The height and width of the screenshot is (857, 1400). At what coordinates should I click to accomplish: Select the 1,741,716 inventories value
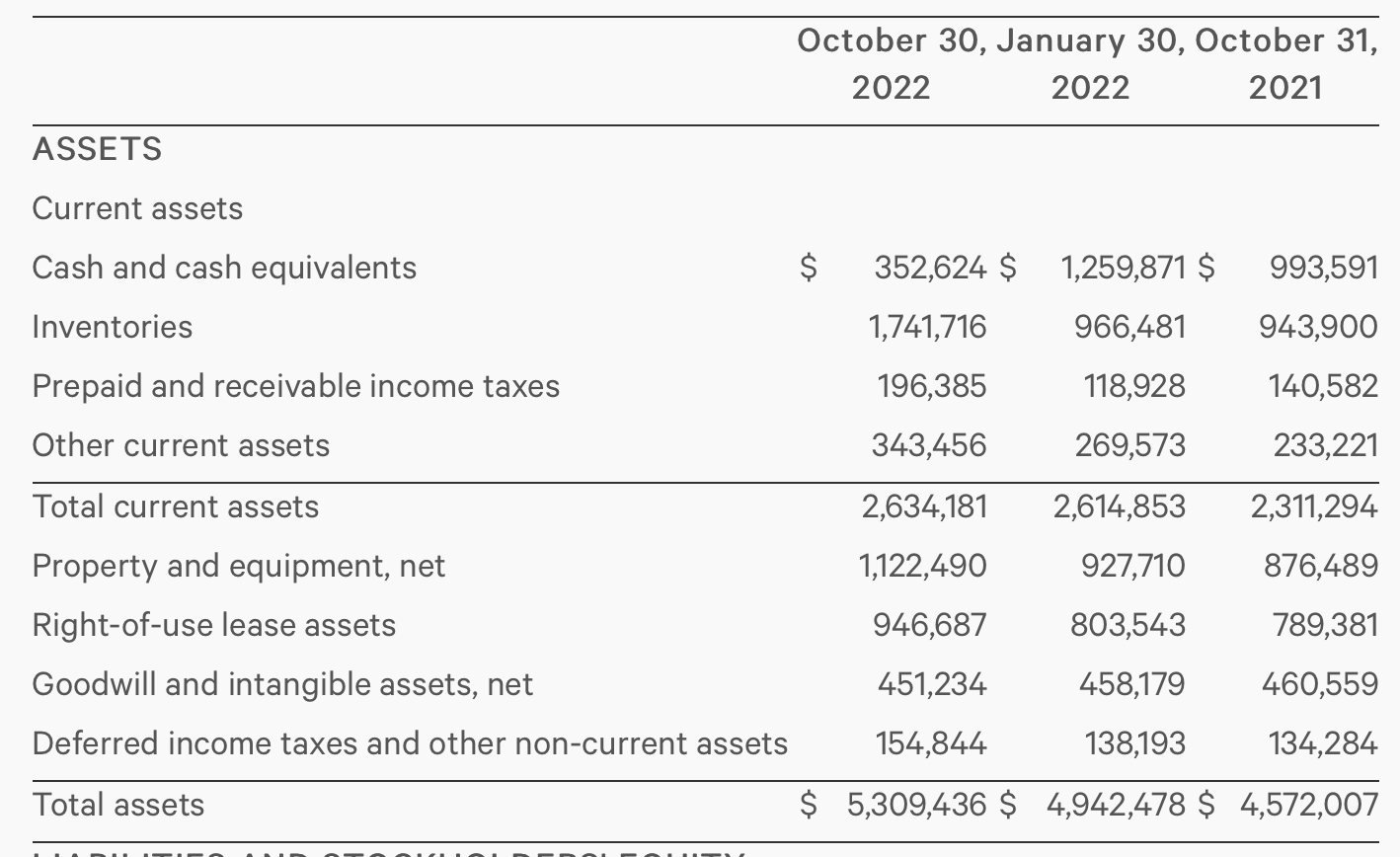(x=926, y=327)
